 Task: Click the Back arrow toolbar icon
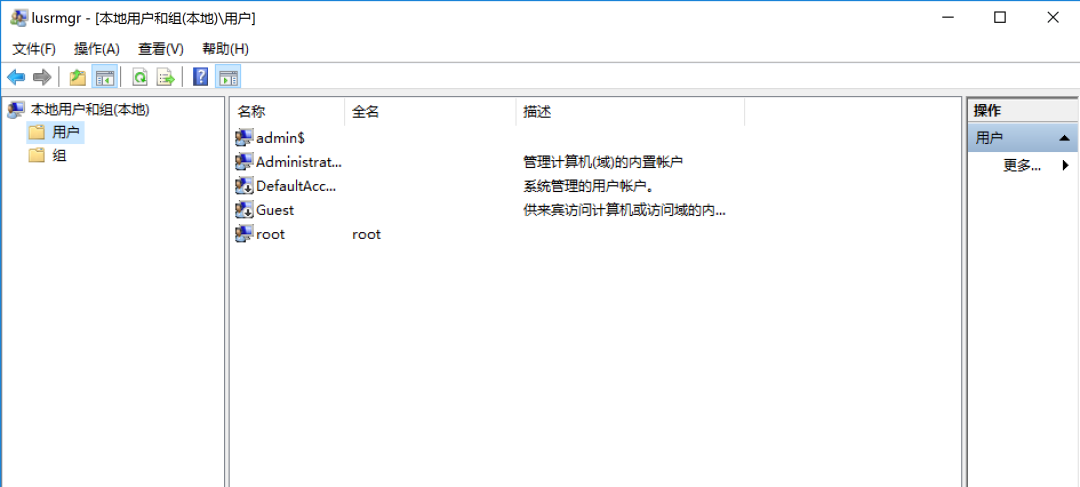pyautogui.click(x=16, y=76)
